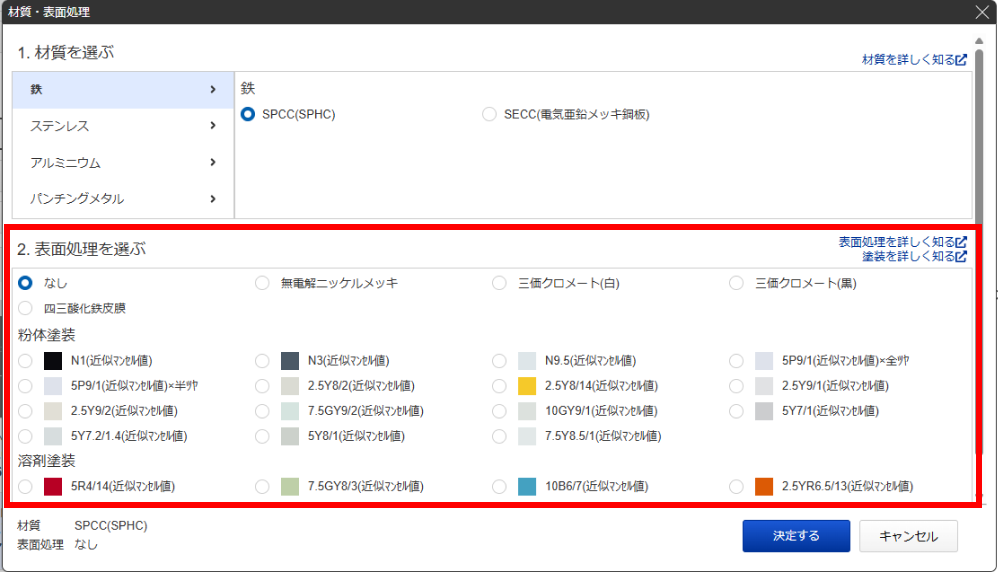This screenshot has height=572, width=998.
Task: Select radio for N9.5(近似マンセル値)
Action: pyautogui.click(x=499, y=361)
